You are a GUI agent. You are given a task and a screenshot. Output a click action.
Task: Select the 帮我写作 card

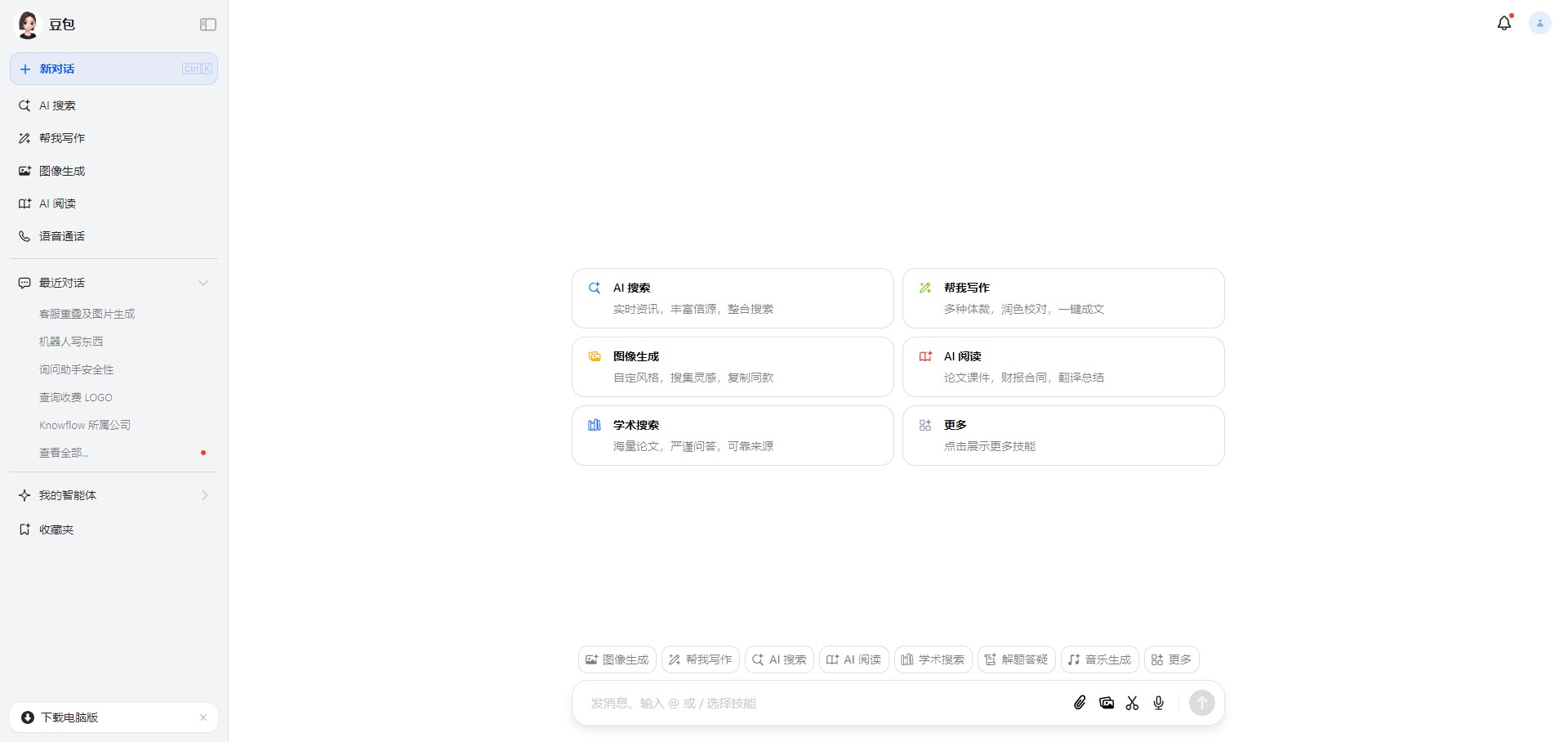pos(1063,298)
